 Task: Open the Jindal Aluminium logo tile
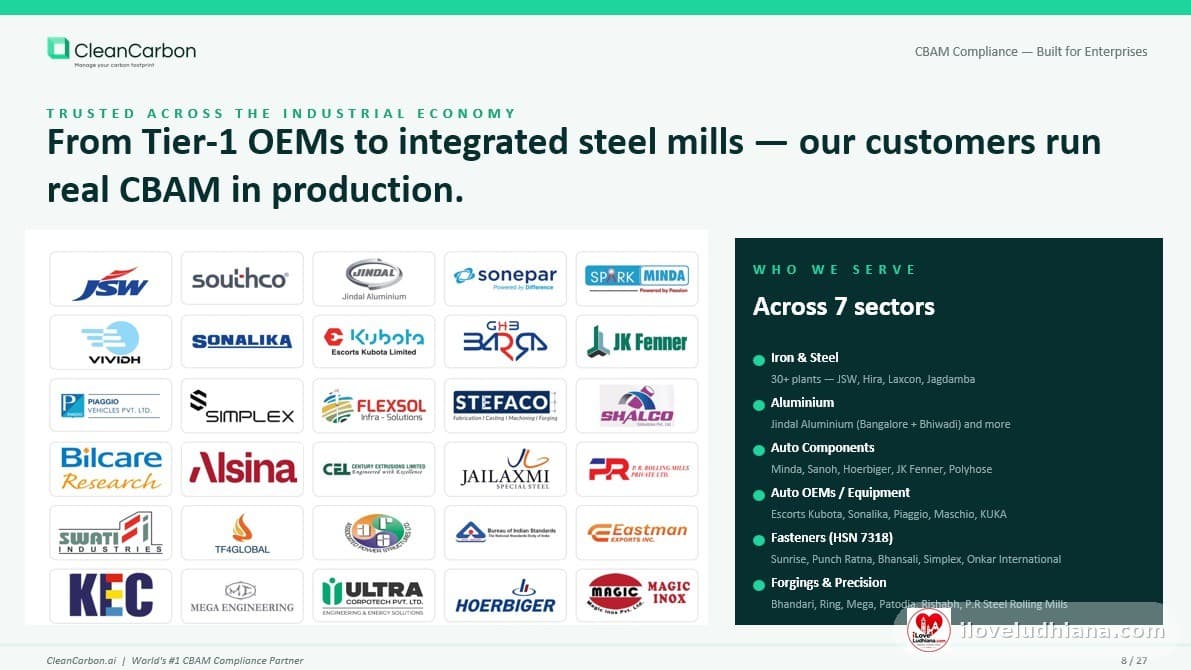point(374,279)
